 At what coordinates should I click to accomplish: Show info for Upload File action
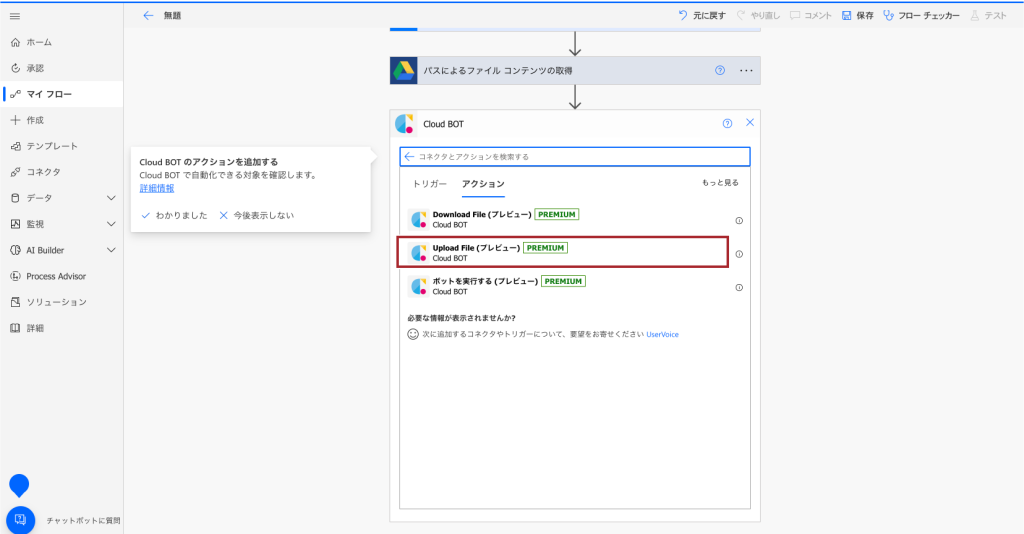click(739, 254)
